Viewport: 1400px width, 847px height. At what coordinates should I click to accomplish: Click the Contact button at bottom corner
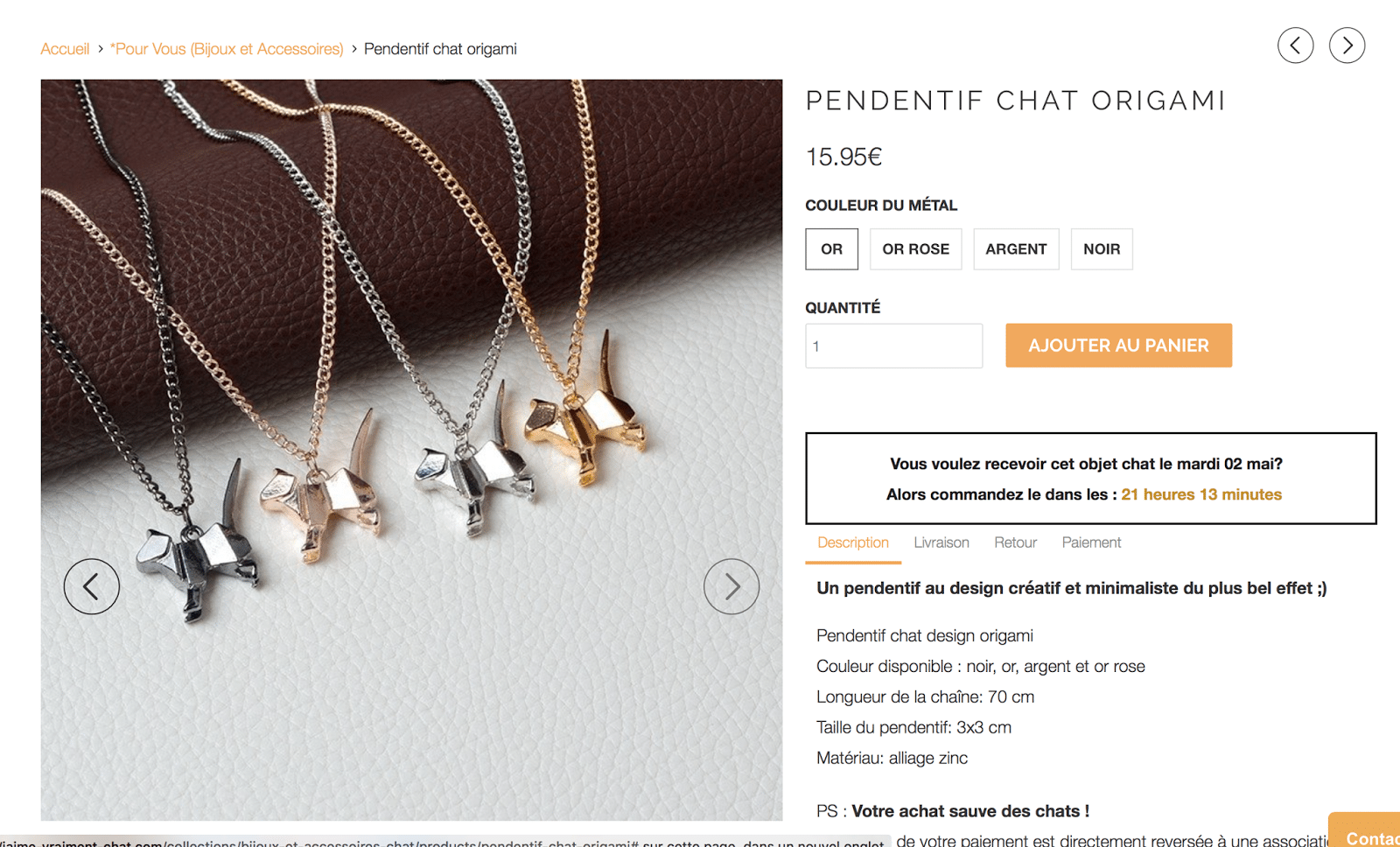[1369, 836]
